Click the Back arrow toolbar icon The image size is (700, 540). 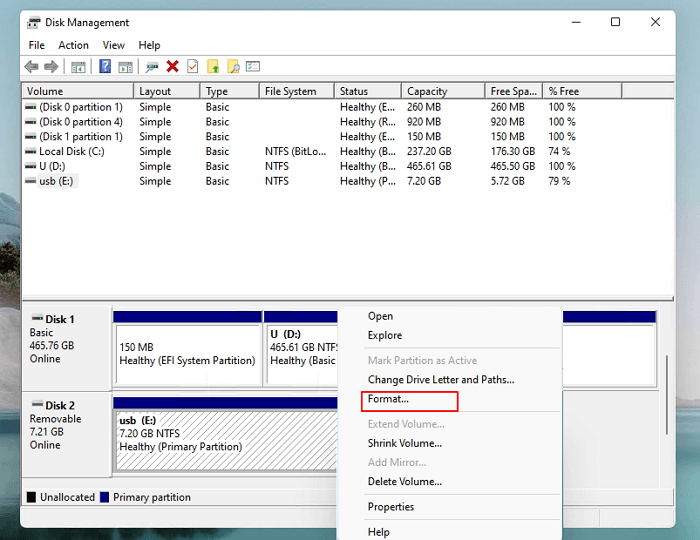31,67
